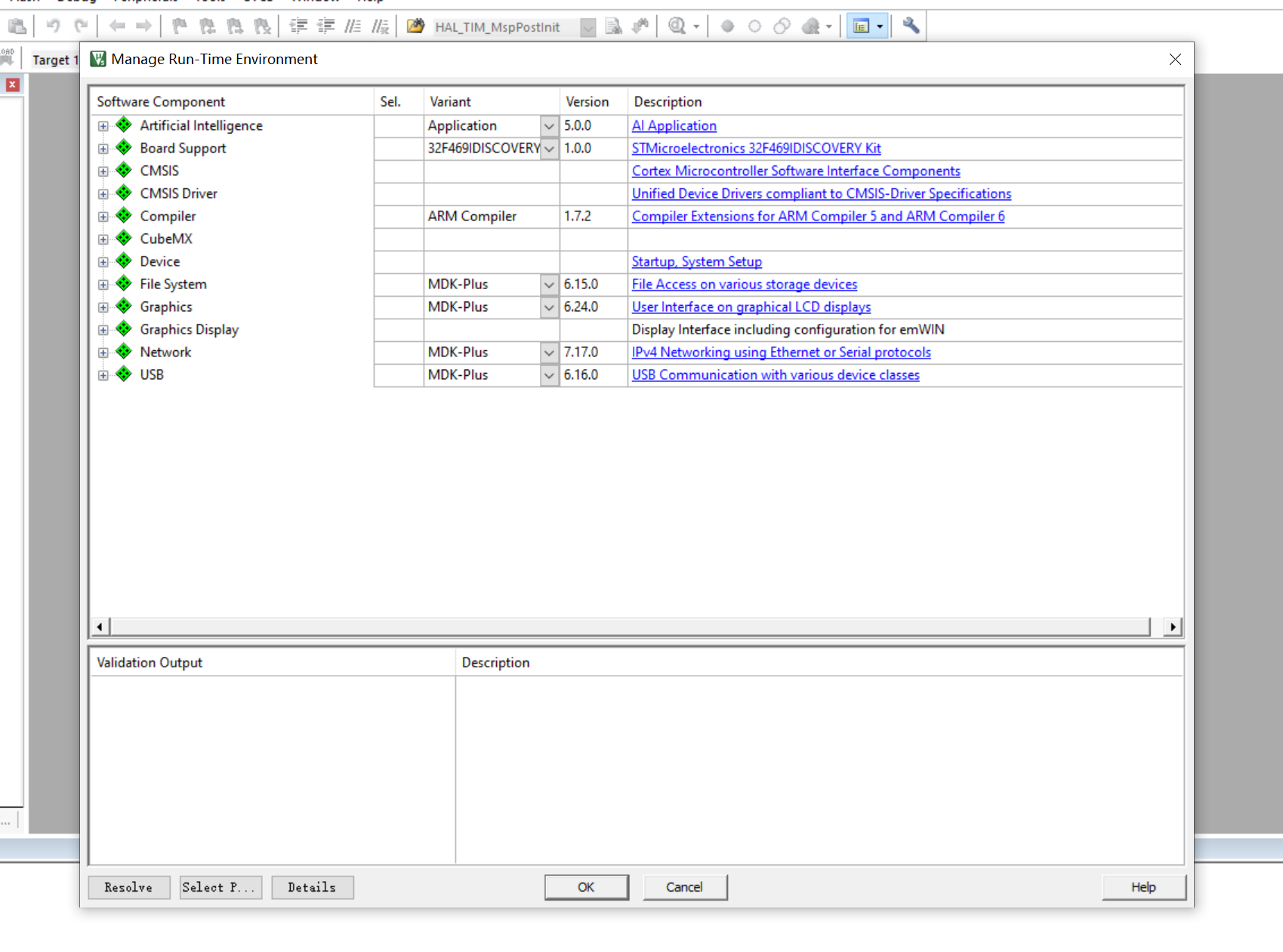Insert a breakpoint with the solid circle icon

[x=727, y=26]
